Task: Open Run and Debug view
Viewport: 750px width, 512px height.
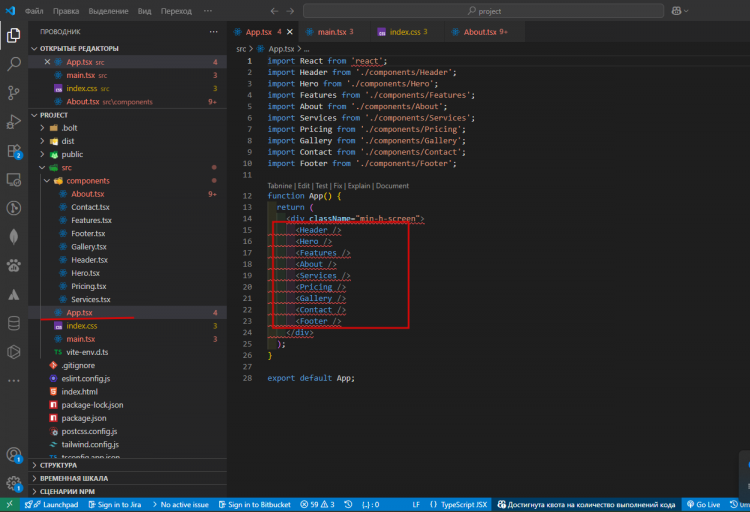Action: pos(13,122)
